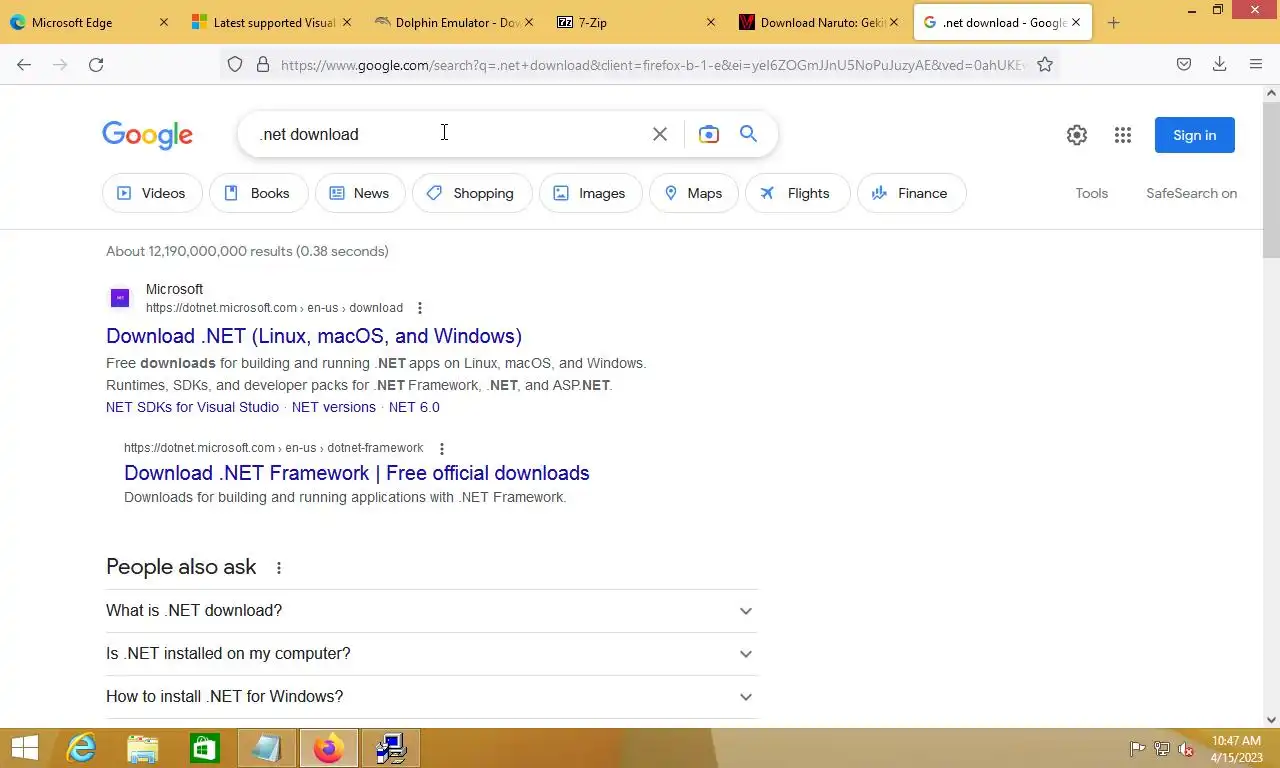
Task: Launch Internet Explorer from the taskbar
Action: click(x=81, y=748)
